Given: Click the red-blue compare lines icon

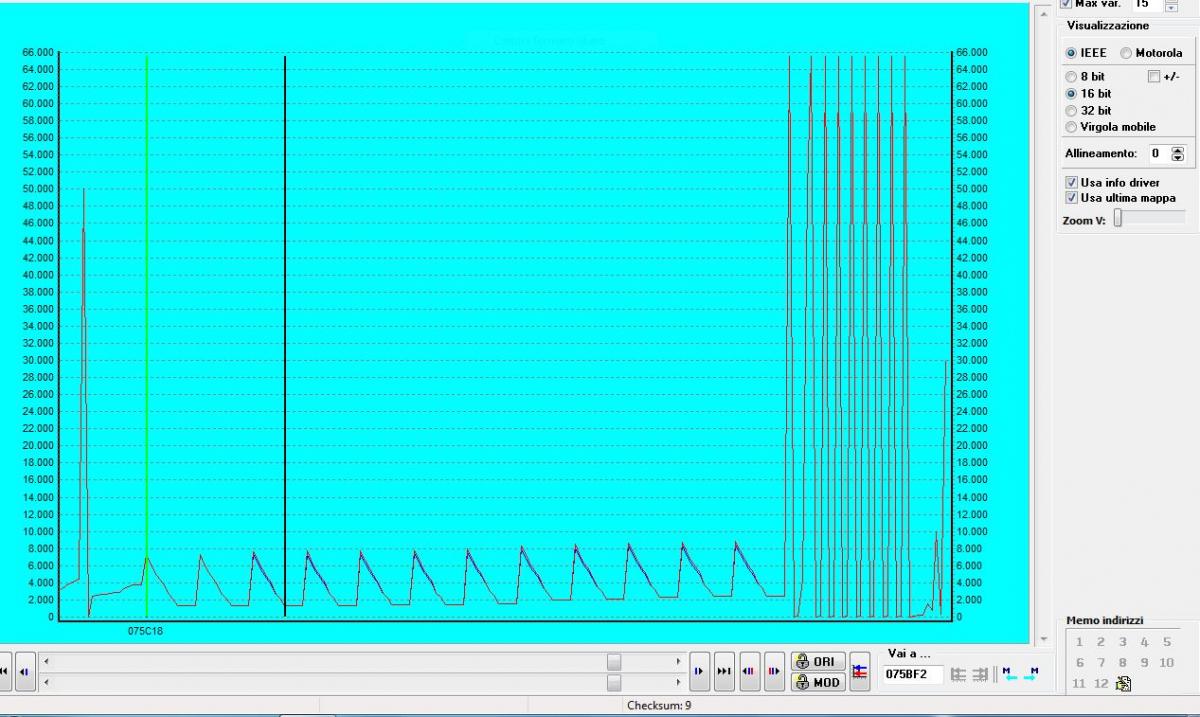Looking at the screenshot, I should click(860, 672).
